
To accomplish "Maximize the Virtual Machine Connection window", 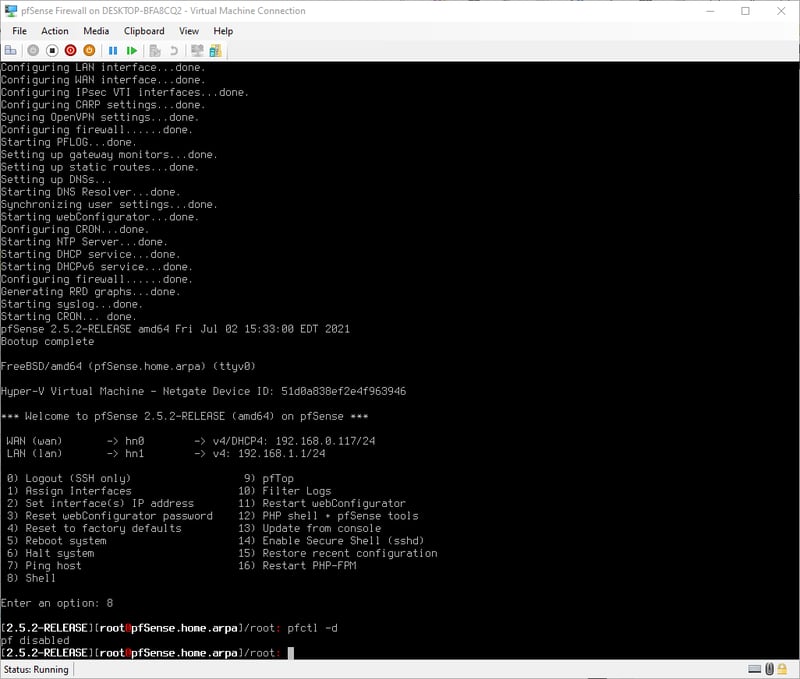I will tap(745, 11).
